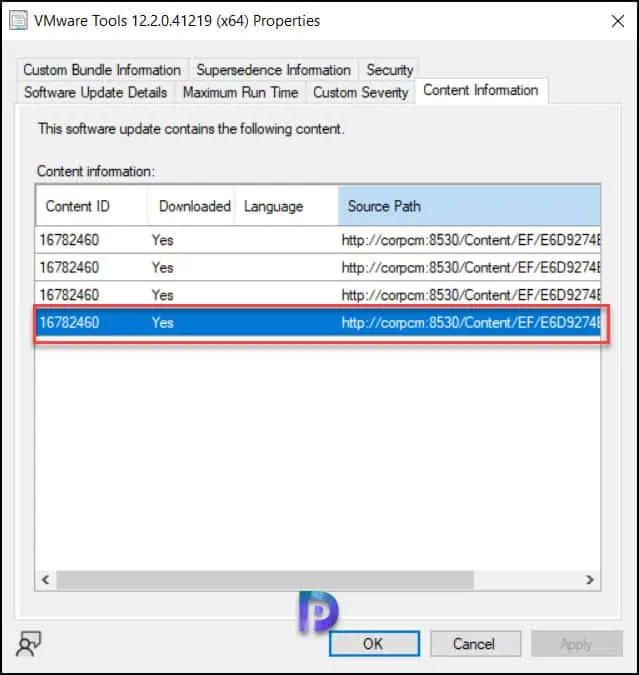
Task: Go to the Maximum Run Time tab
Action: pyautogui.click(x=240, y=92)
